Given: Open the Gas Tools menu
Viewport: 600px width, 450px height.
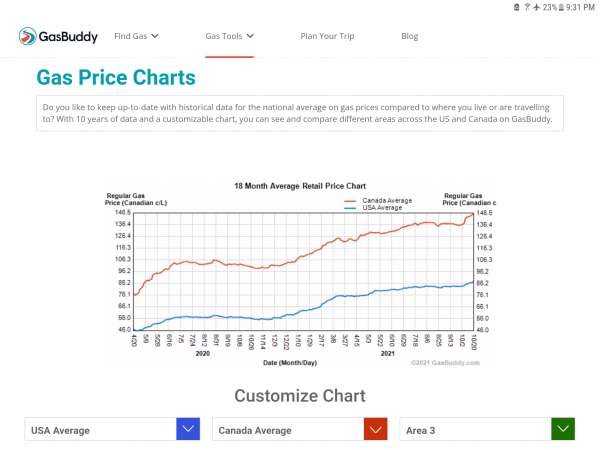Looking at the screenshot, I should [225, 37].
